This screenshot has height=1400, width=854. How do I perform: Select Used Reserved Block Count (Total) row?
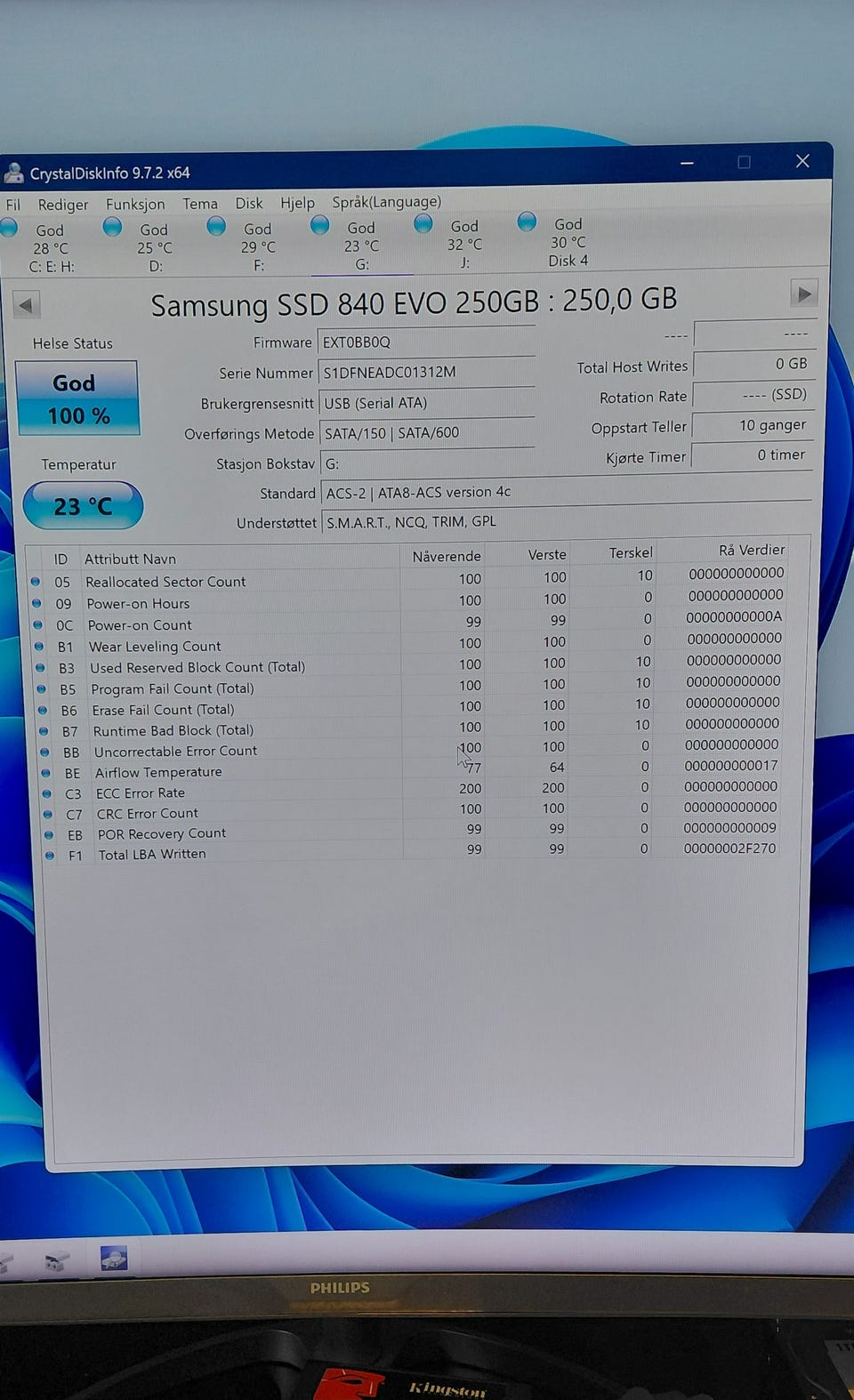pyautogui.click(x=408, y=664)
